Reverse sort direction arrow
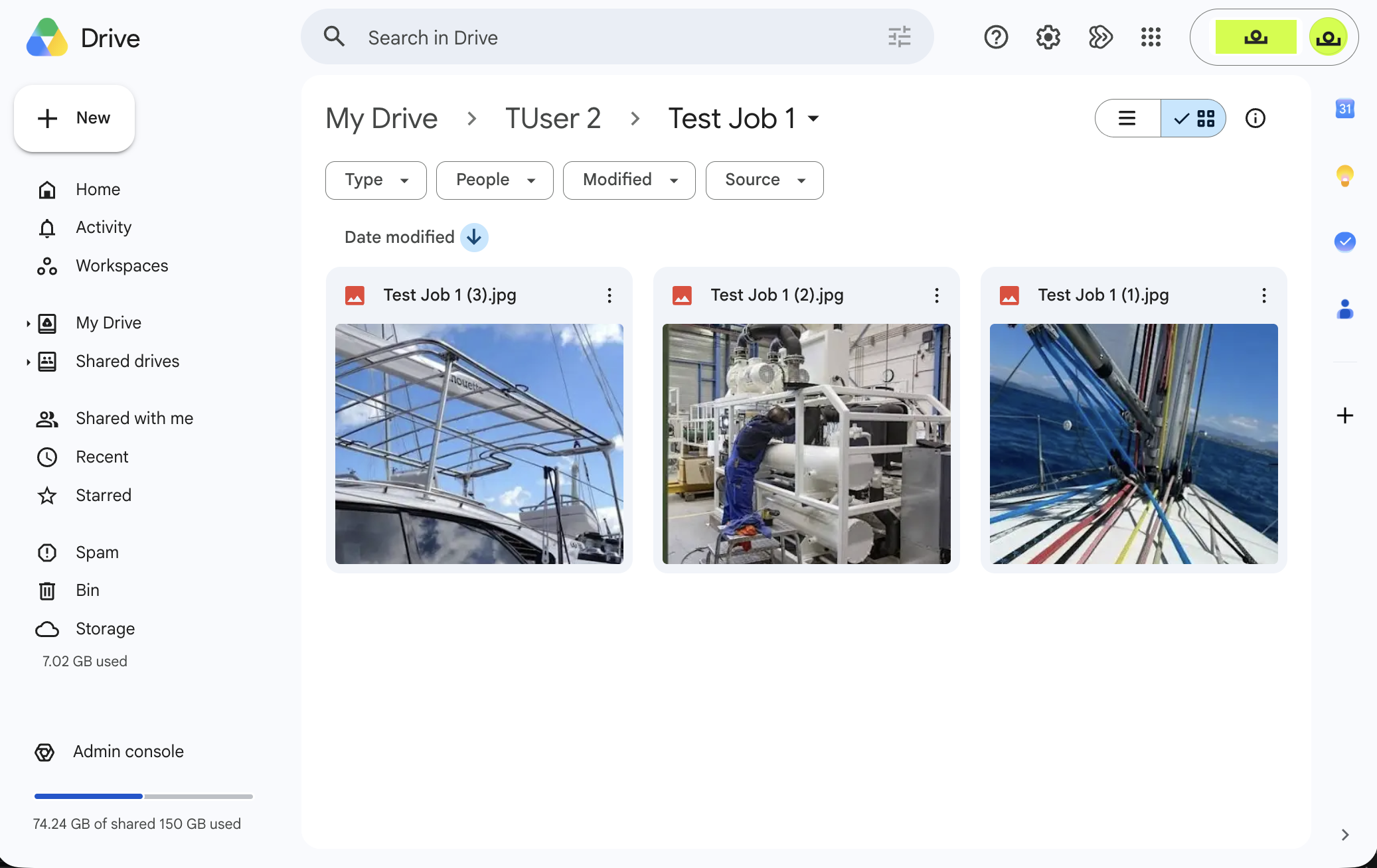The height and width of the screenshot is (868, 1377). pos(474,237)
